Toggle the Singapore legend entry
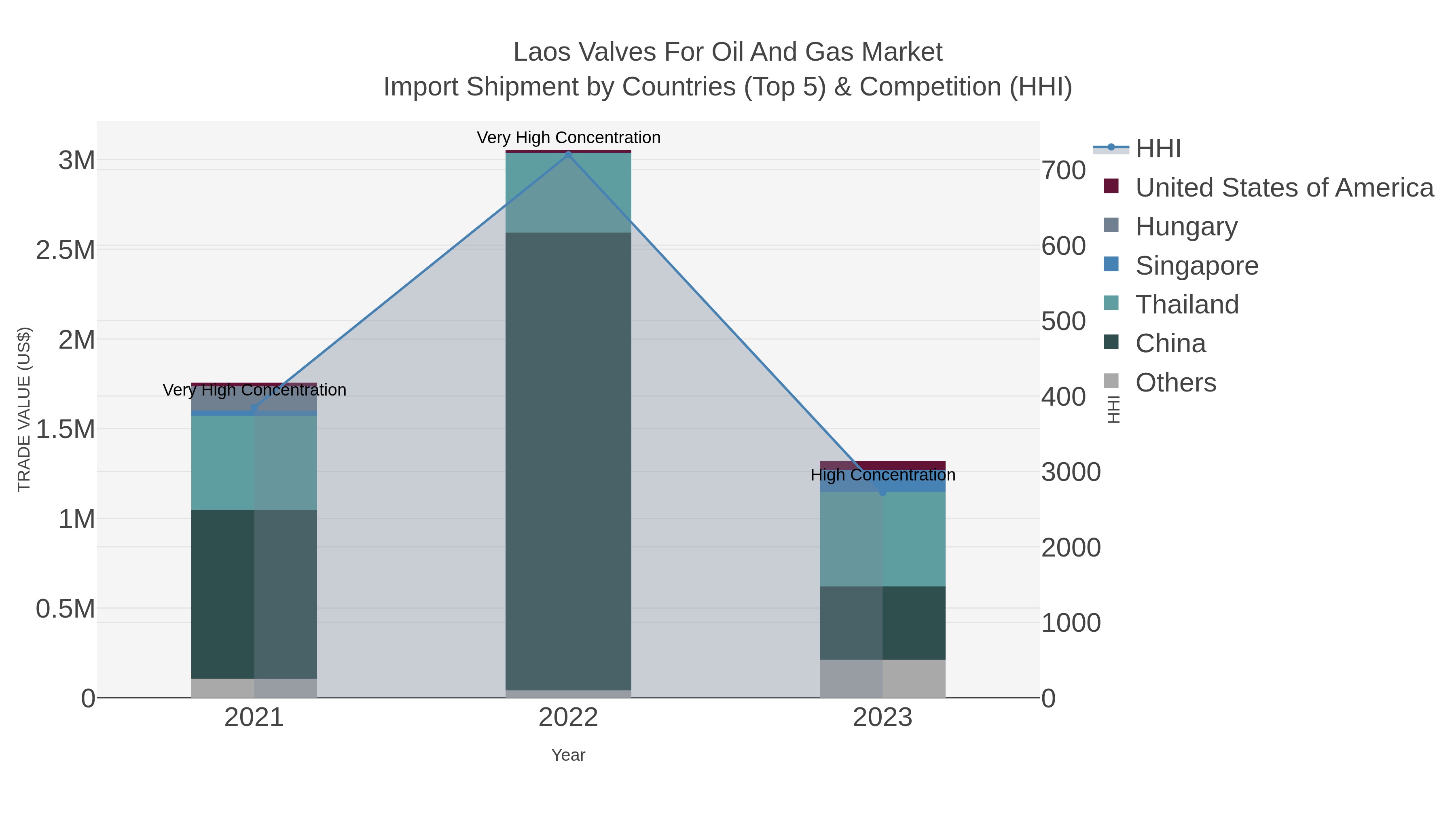 coord(1181,266)
